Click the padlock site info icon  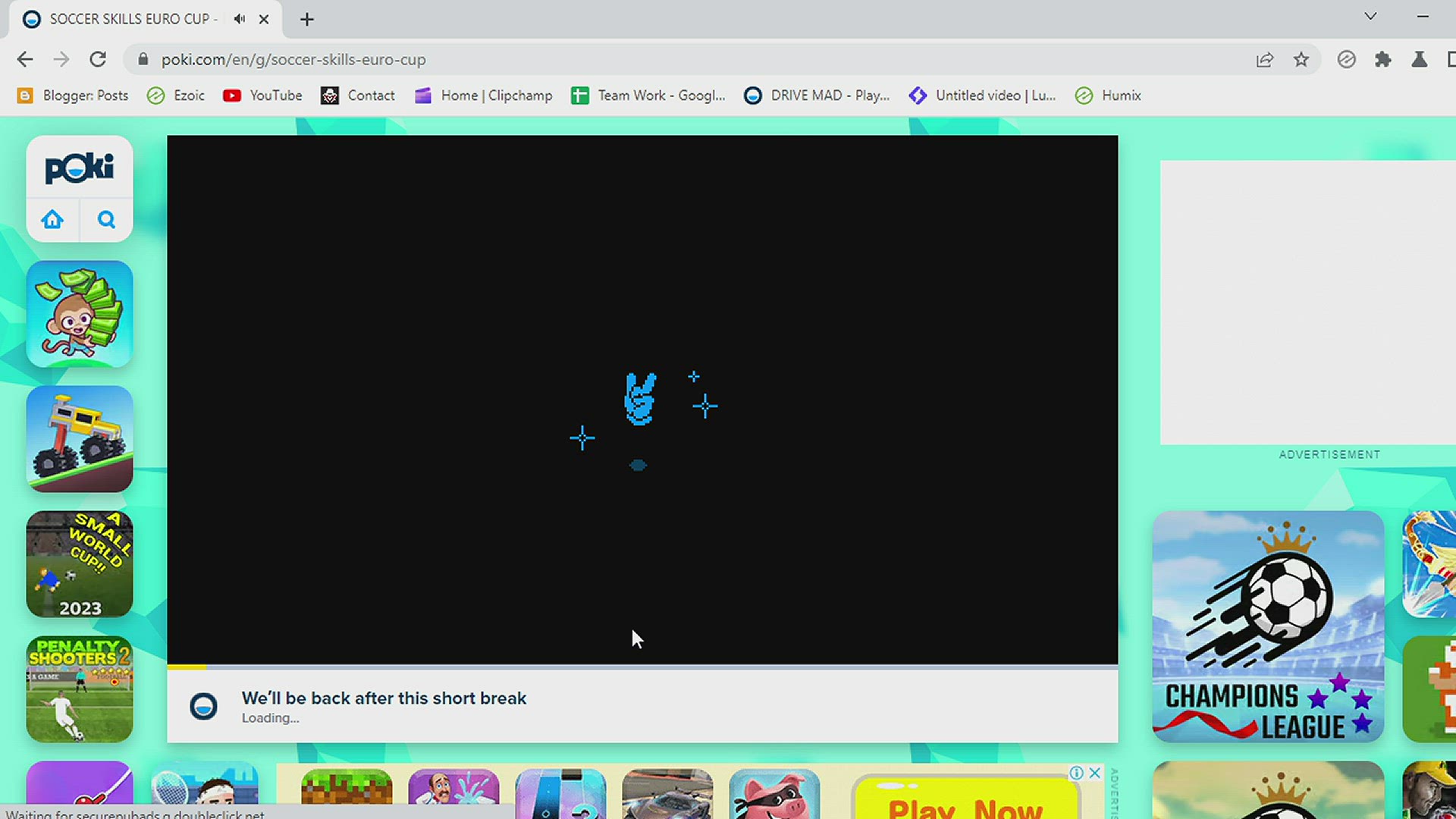pyautogui.click(x=143, y=59)
